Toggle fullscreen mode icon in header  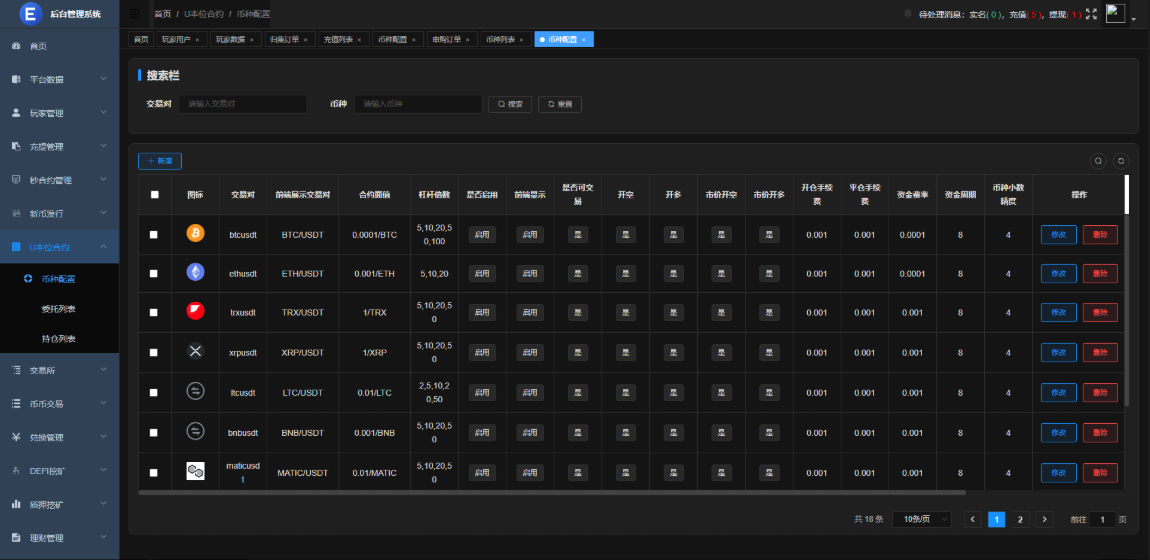click(x=1091, y=14)
